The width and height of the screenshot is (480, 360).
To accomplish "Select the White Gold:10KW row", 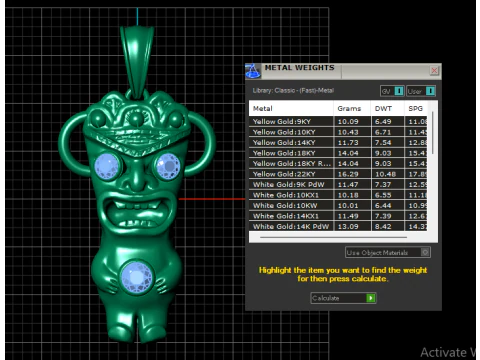I will (x=338, y=205).
